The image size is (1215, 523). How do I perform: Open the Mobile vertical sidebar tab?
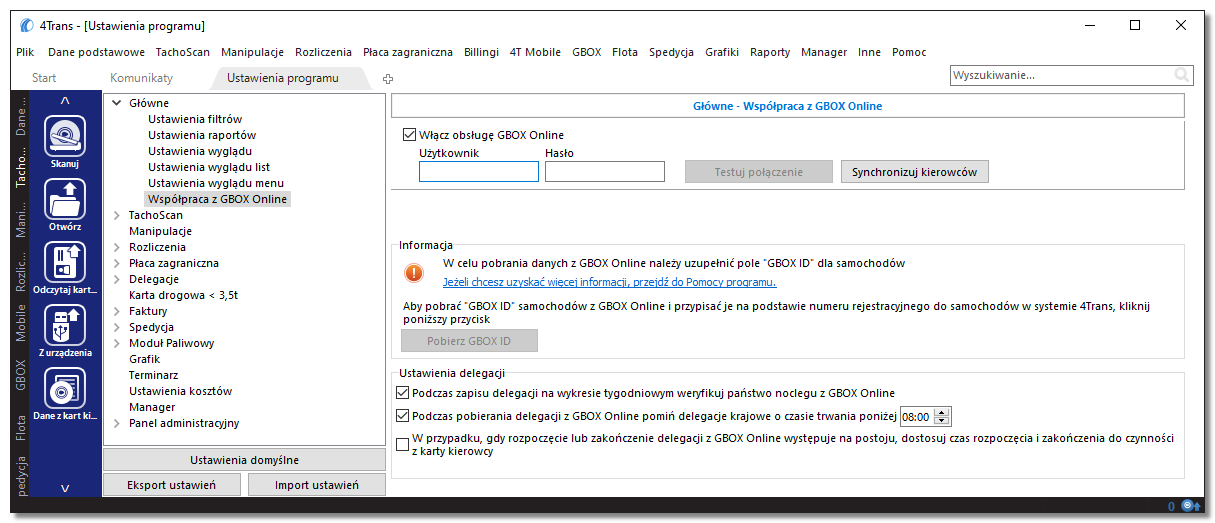point(20,321)
